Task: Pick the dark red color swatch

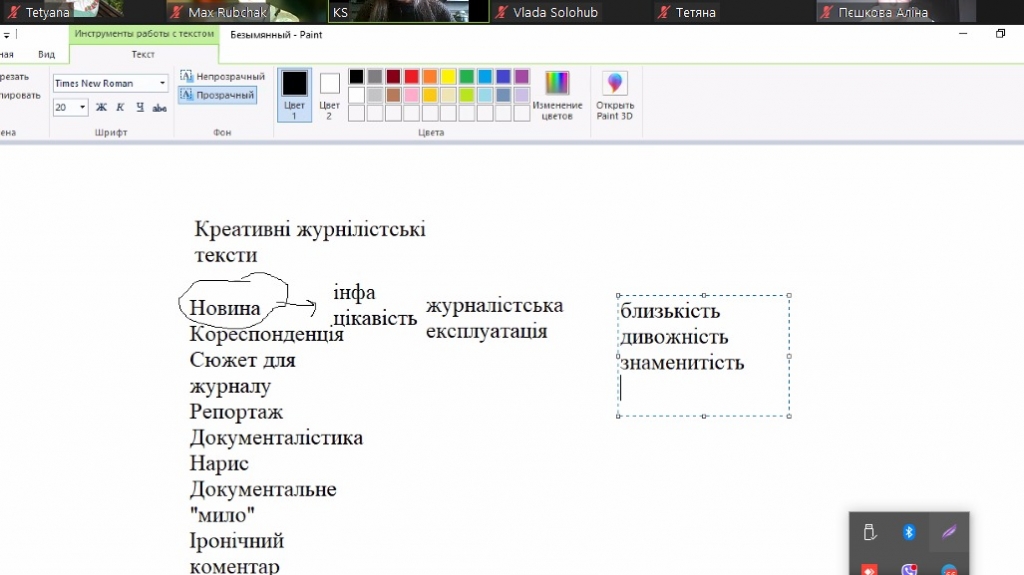Action: [x=392, y=76]
